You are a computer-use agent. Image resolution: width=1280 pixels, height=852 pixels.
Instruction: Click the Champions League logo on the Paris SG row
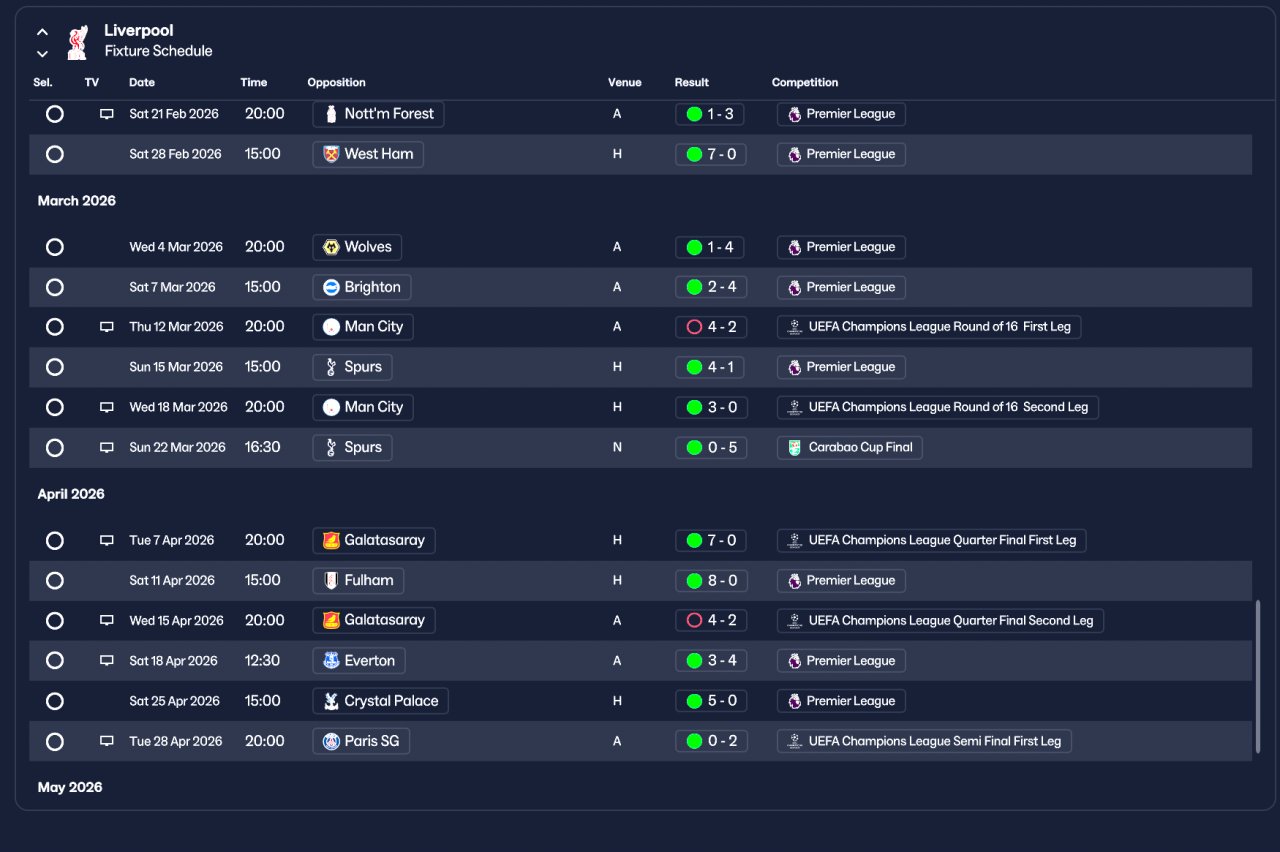tap(795, 741)
